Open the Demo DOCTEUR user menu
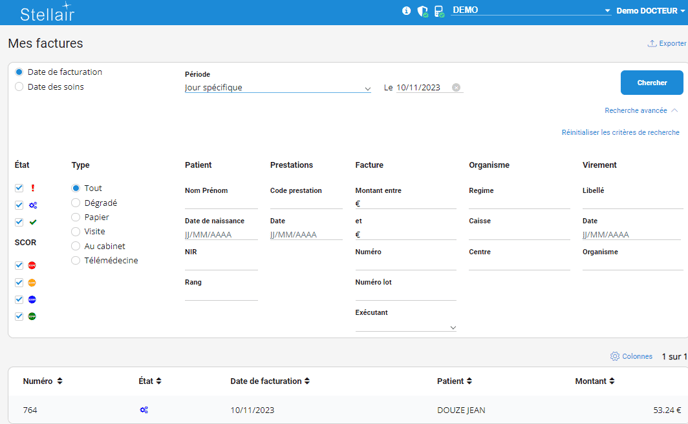Image resolution: width=688 pixels, height=424 pixels. point(650,11)
